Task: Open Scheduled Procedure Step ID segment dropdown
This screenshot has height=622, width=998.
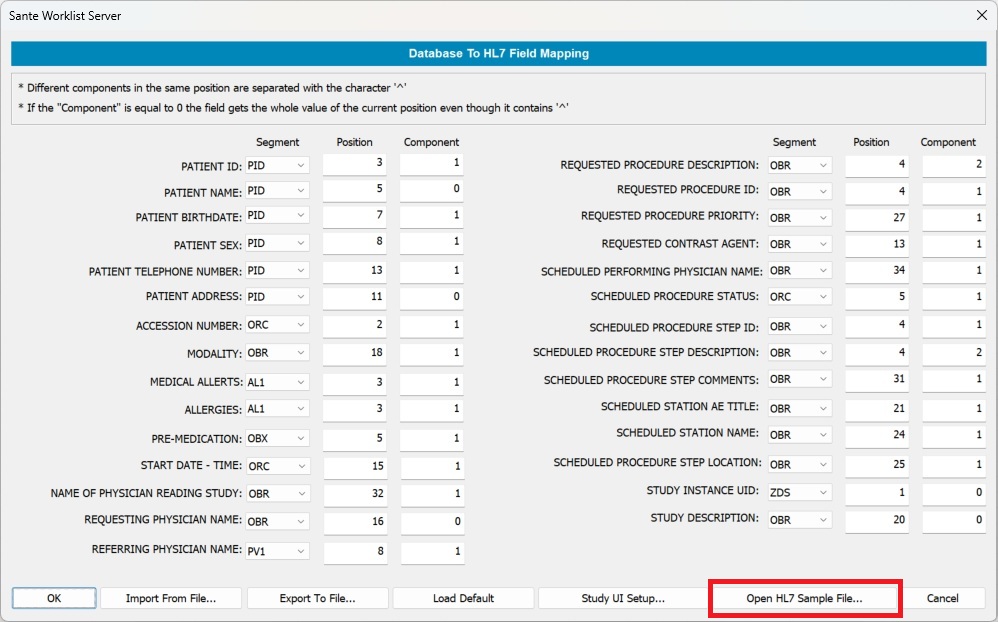Action: coord(799,326)
